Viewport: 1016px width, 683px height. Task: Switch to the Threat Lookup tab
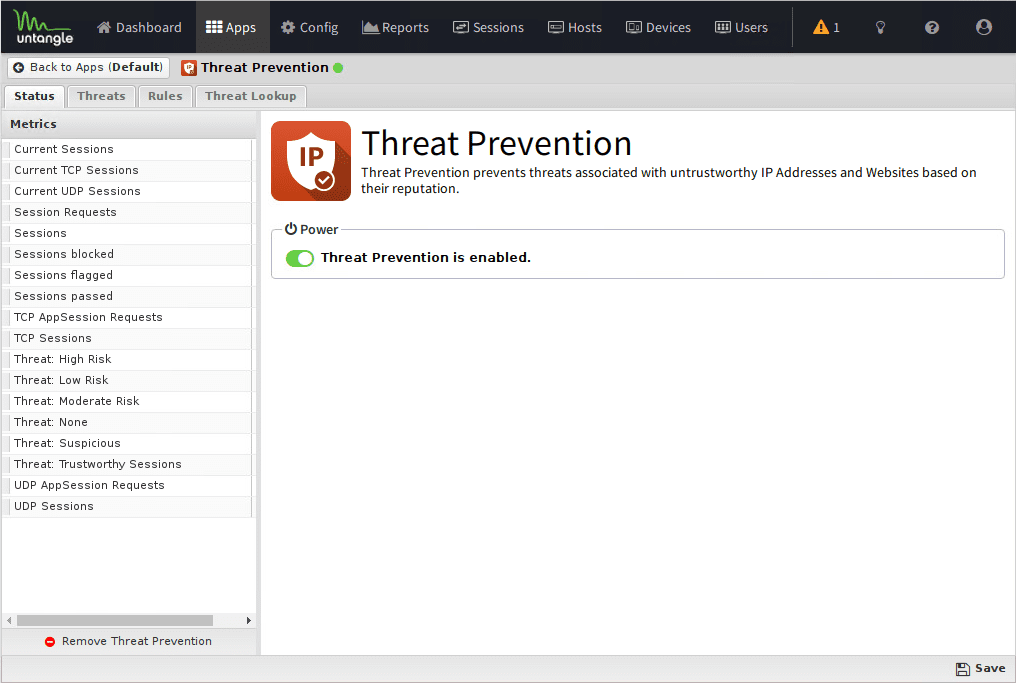coord(251,96)
